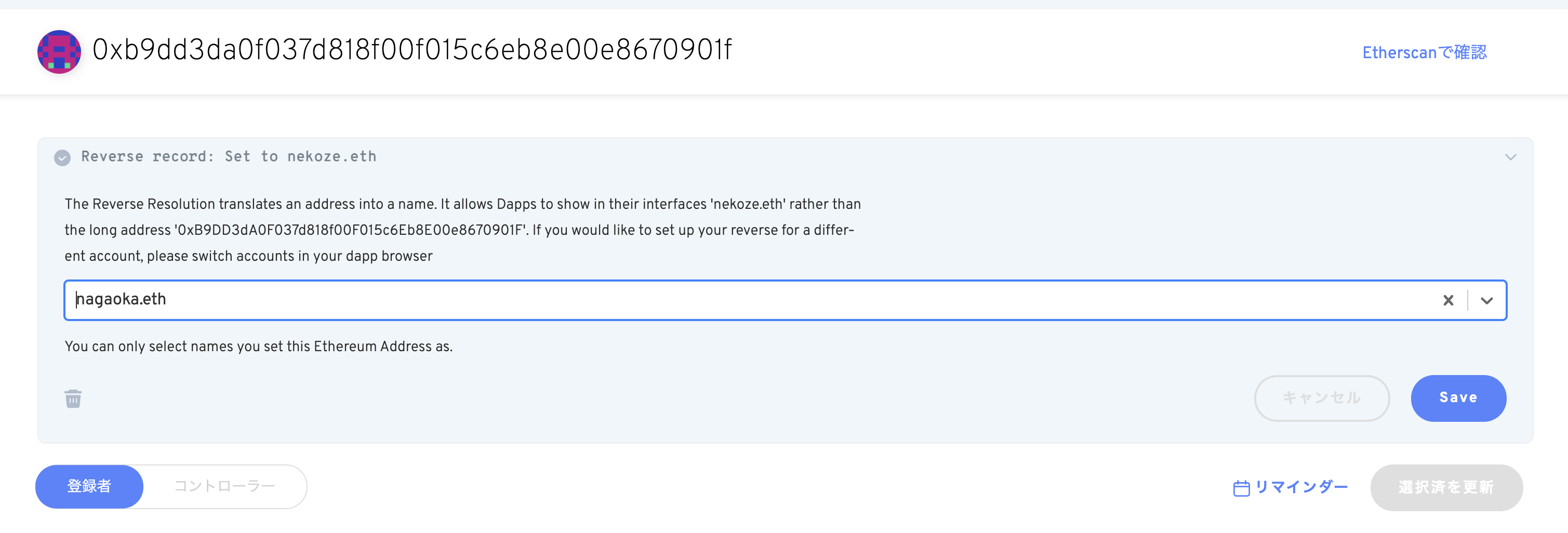This screenshot has width=1568, height=533.
Task: Collapse the Reverse record panel chevron
Action: [x=1510, y=157]
